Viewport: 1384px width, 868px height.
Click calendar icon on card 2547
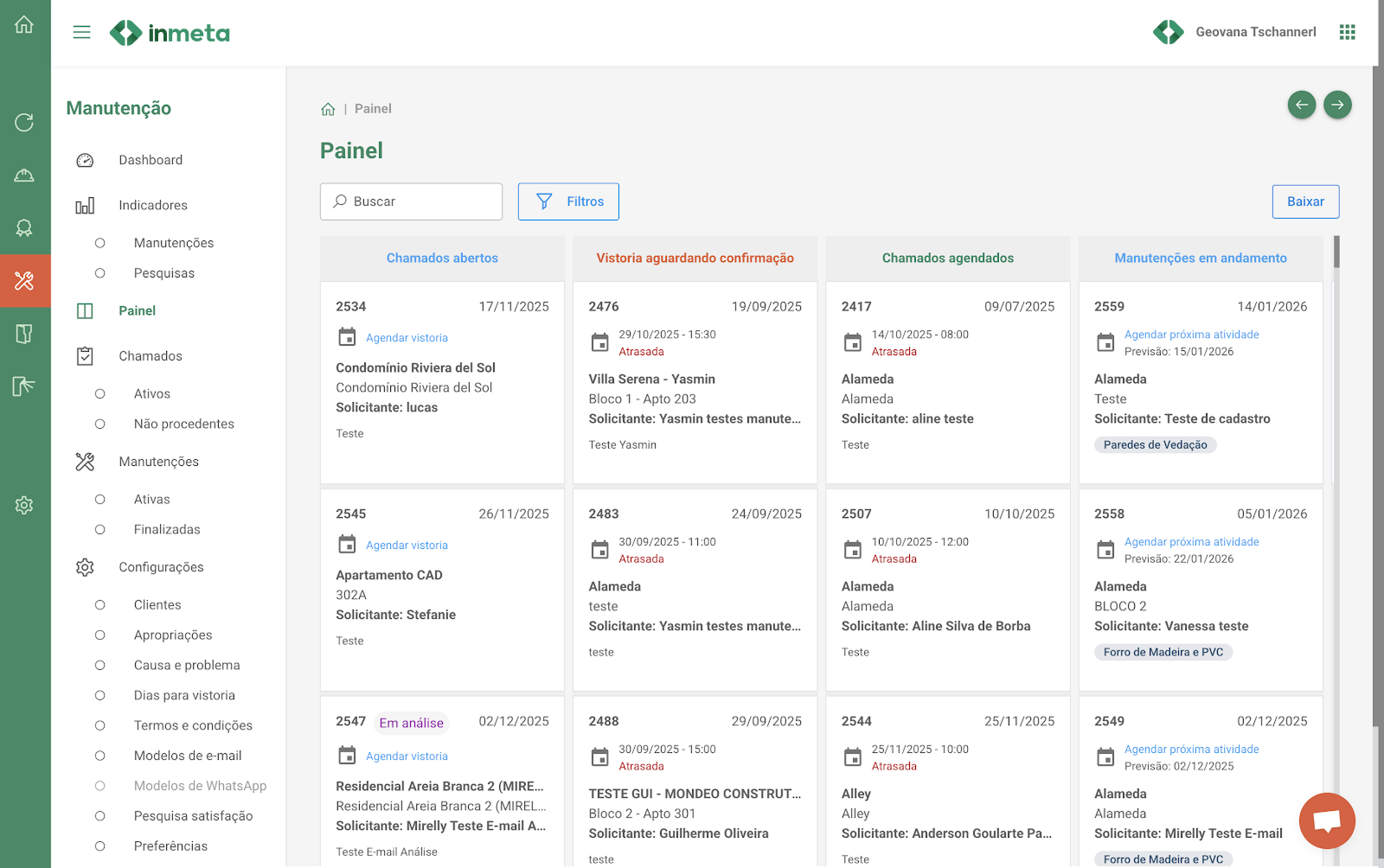click(x=347, y=755)
